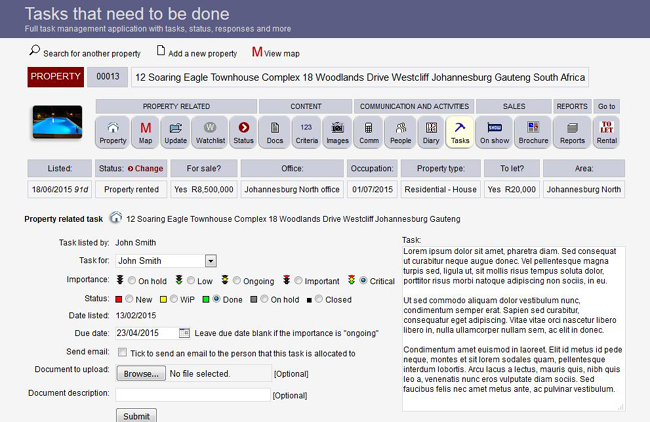Click the SALES section tab

tap(514, 106)
